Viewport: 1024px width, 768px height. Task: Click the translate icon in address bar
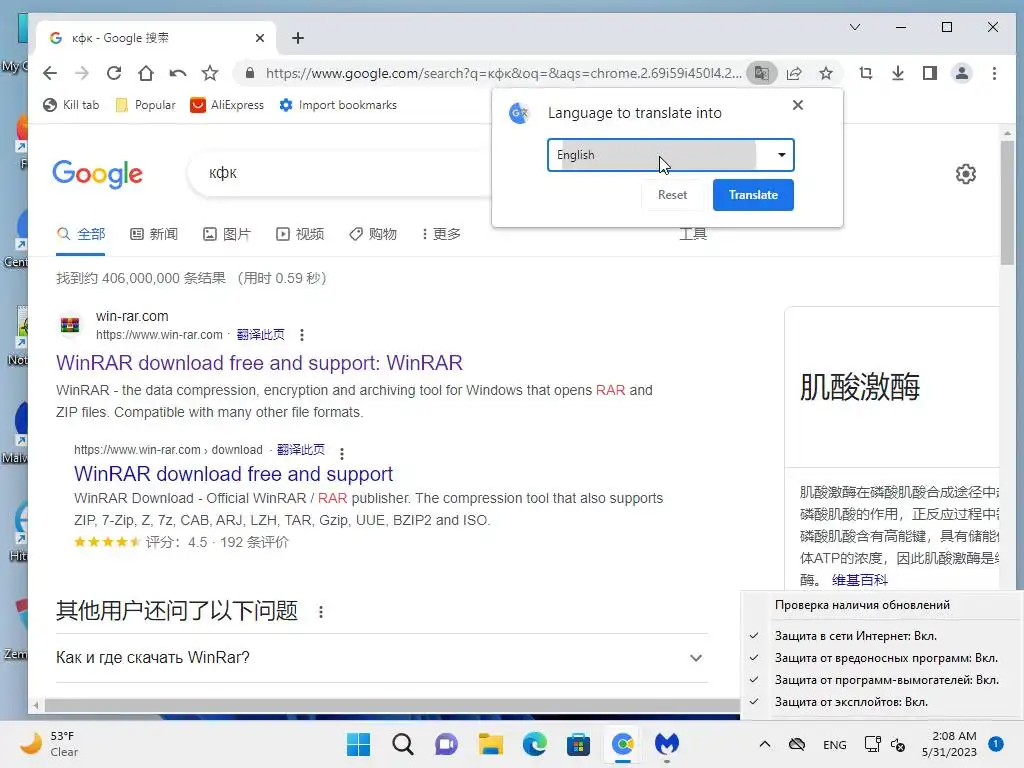click(761, 73)
